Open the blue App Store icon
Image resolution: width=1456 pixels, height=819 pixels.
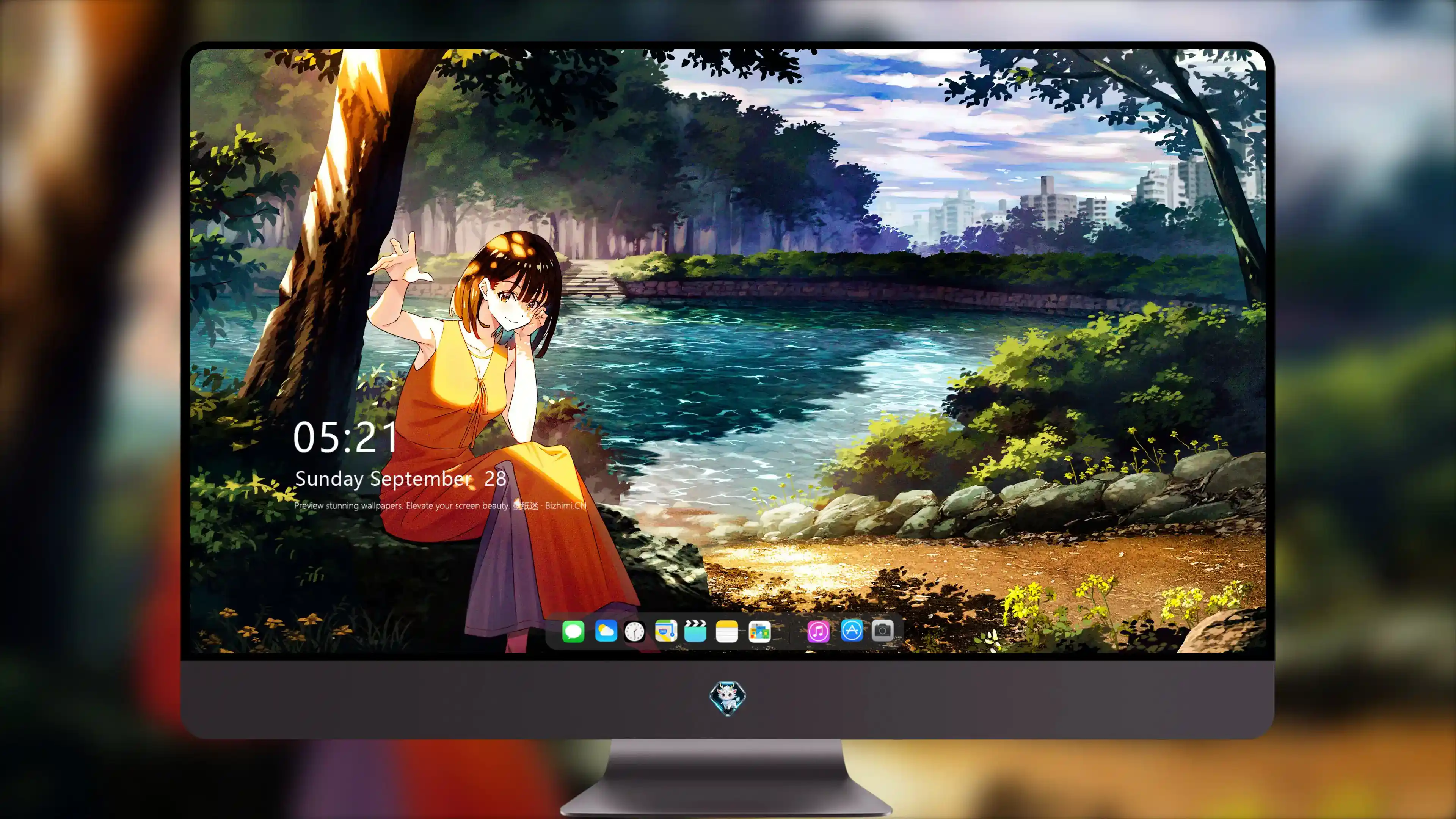[x=852, y=630]
